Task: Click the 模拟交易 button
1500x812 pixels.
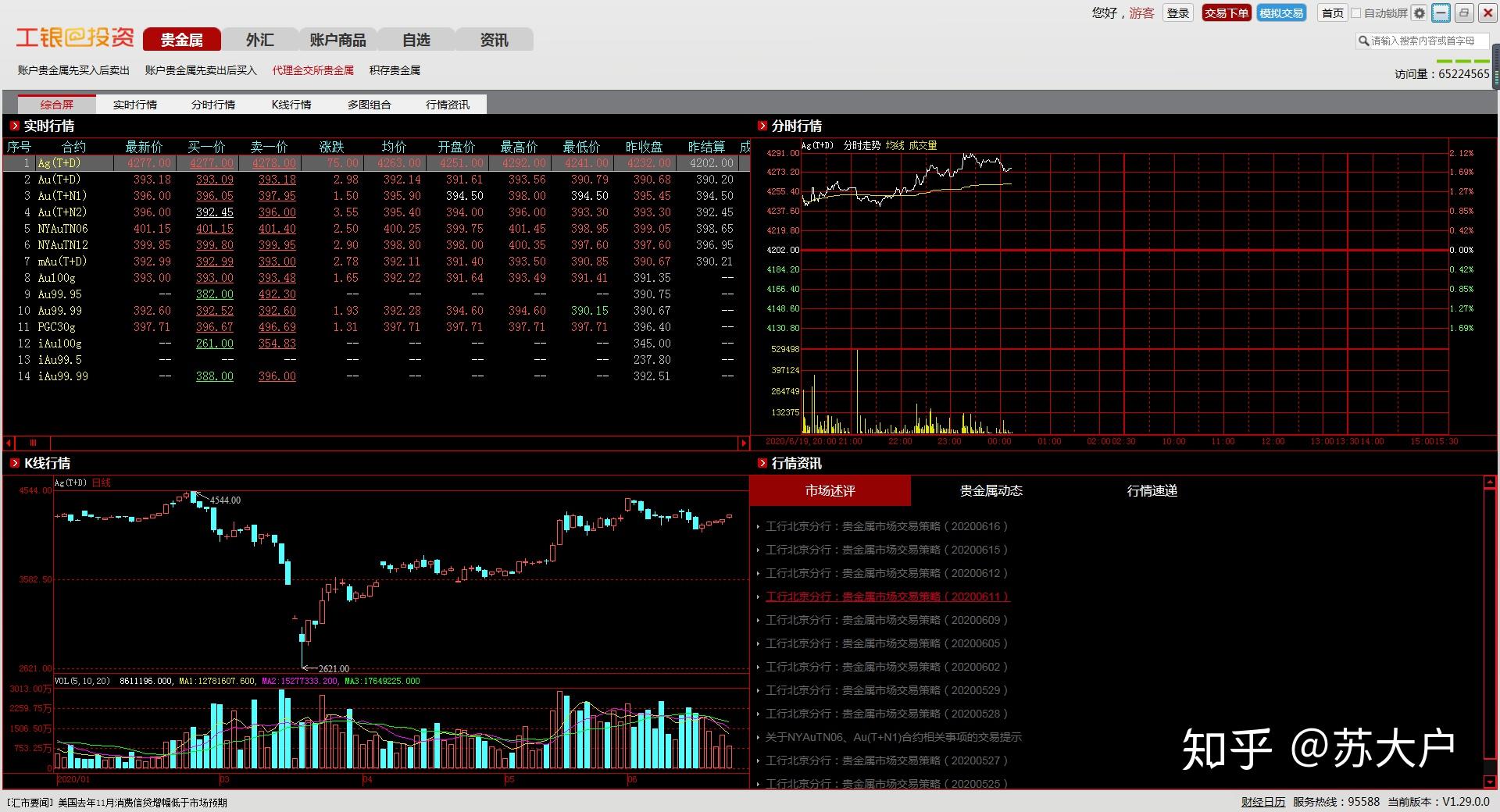Action: pos(1281,13)
